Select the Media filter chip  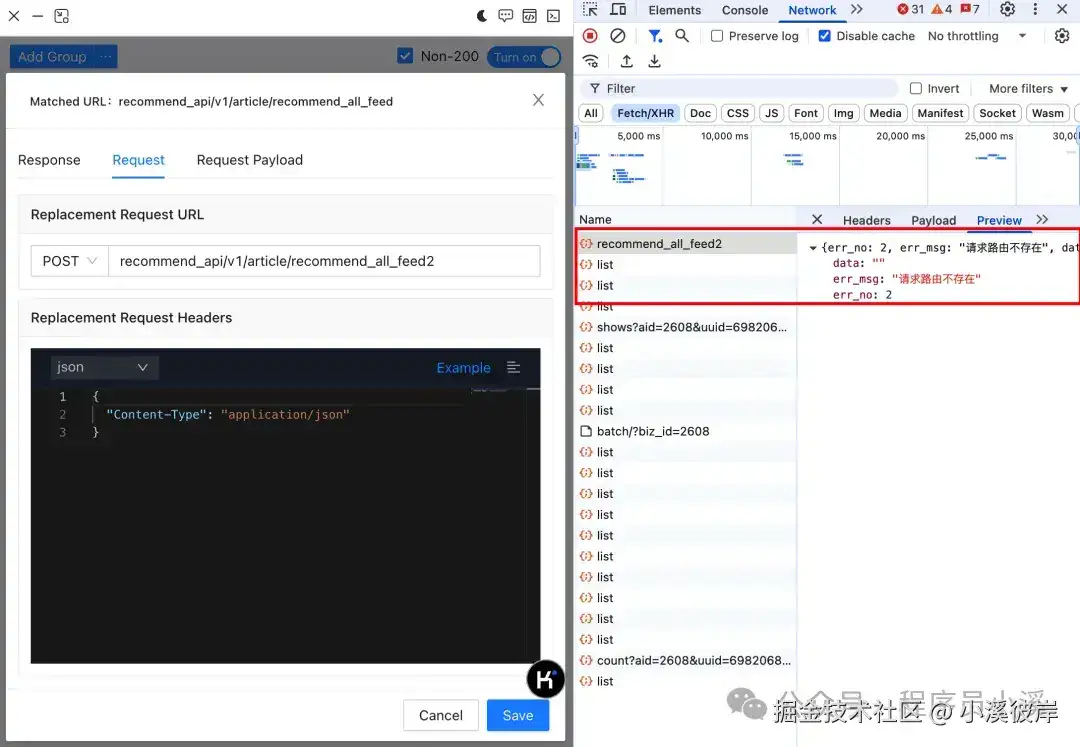coord(885,113)
